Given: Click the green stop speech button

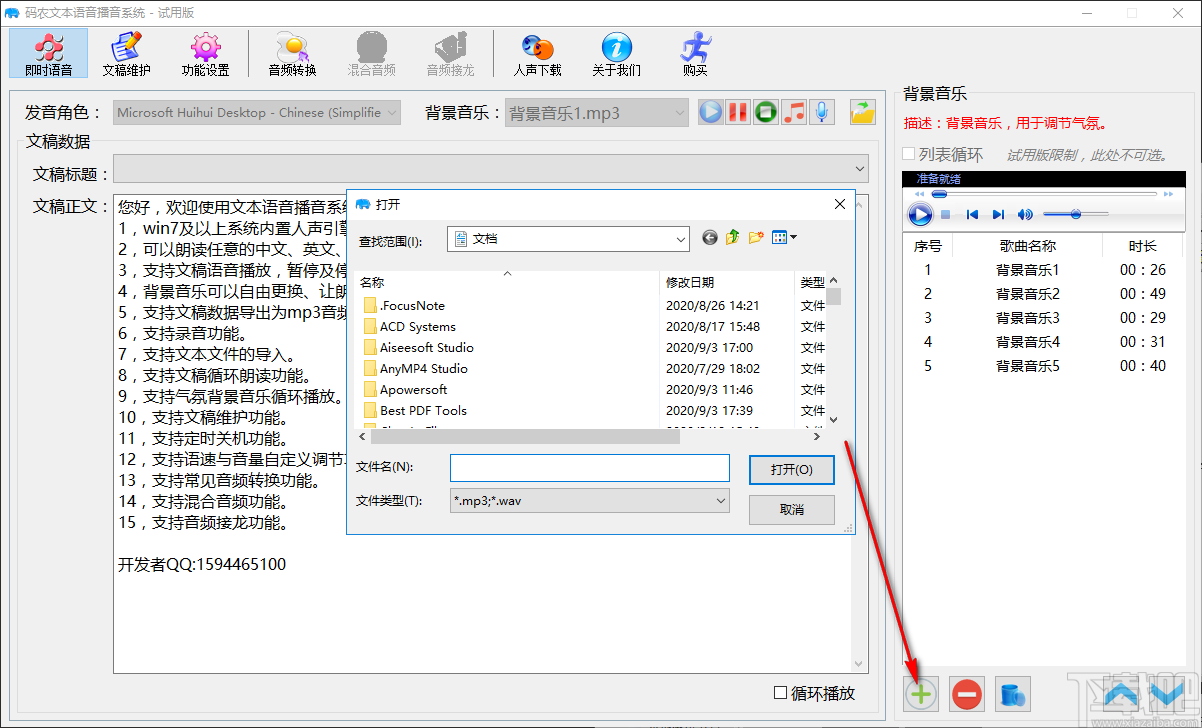Looking at the screenshot, I should coord(766,112).
